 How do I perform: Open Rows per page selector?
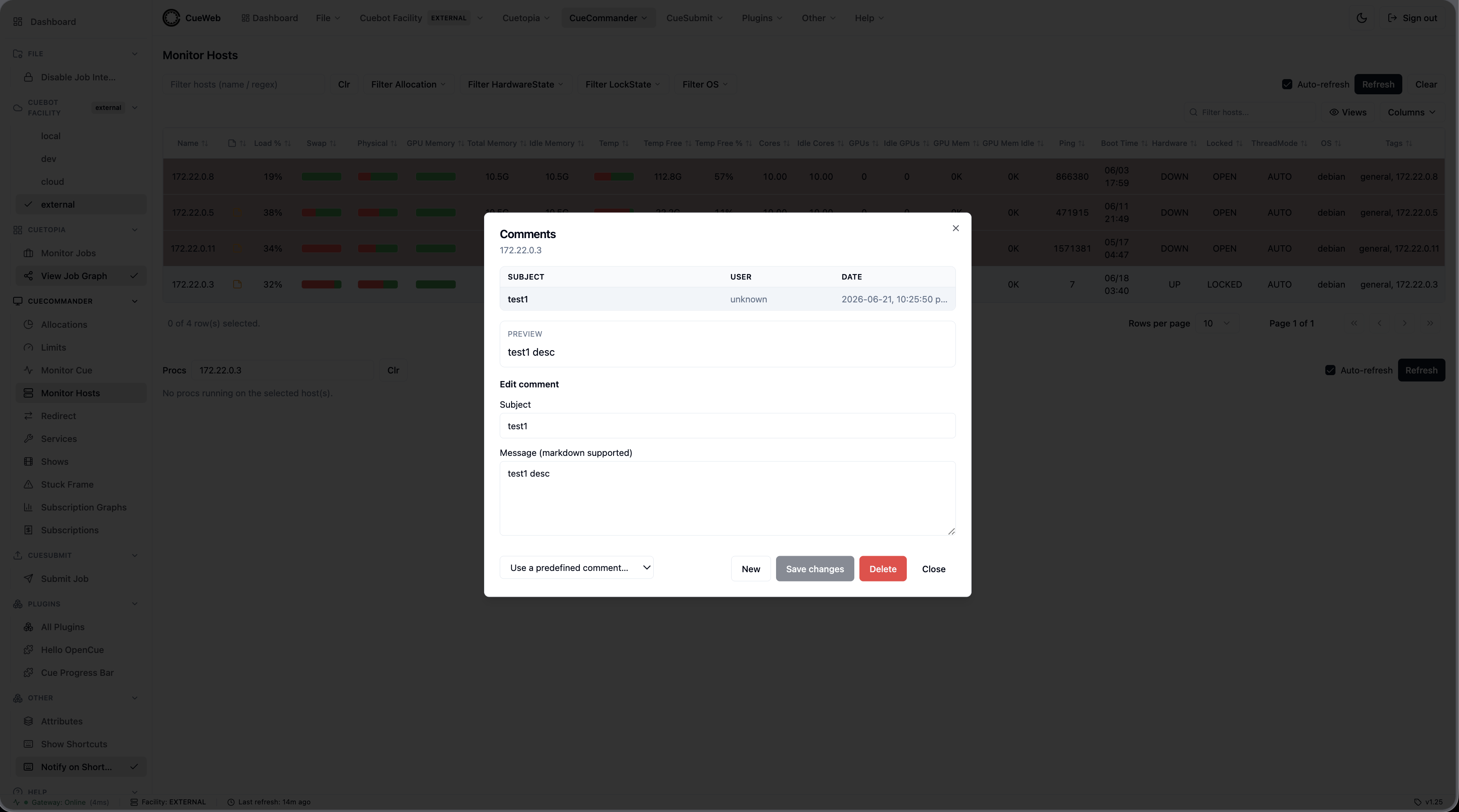pos(1216,324)
